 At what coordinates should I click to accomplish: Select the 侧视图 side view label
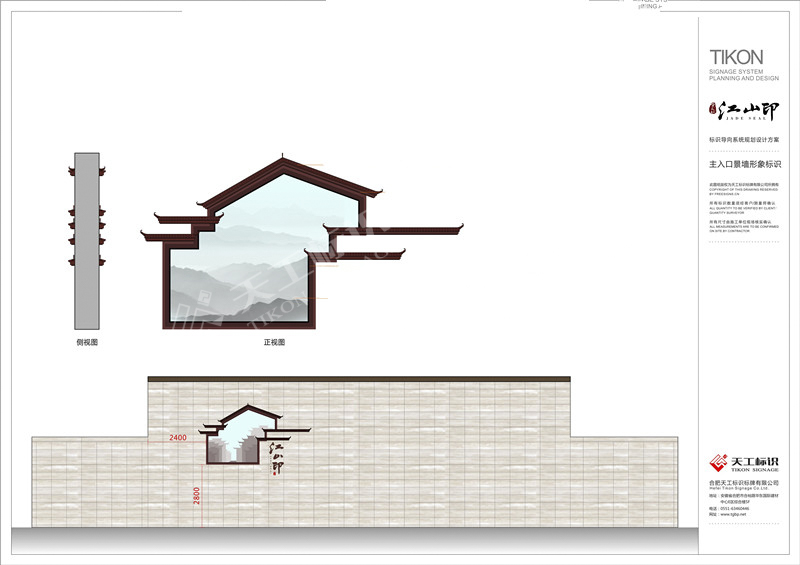click(x=87, y=342)
